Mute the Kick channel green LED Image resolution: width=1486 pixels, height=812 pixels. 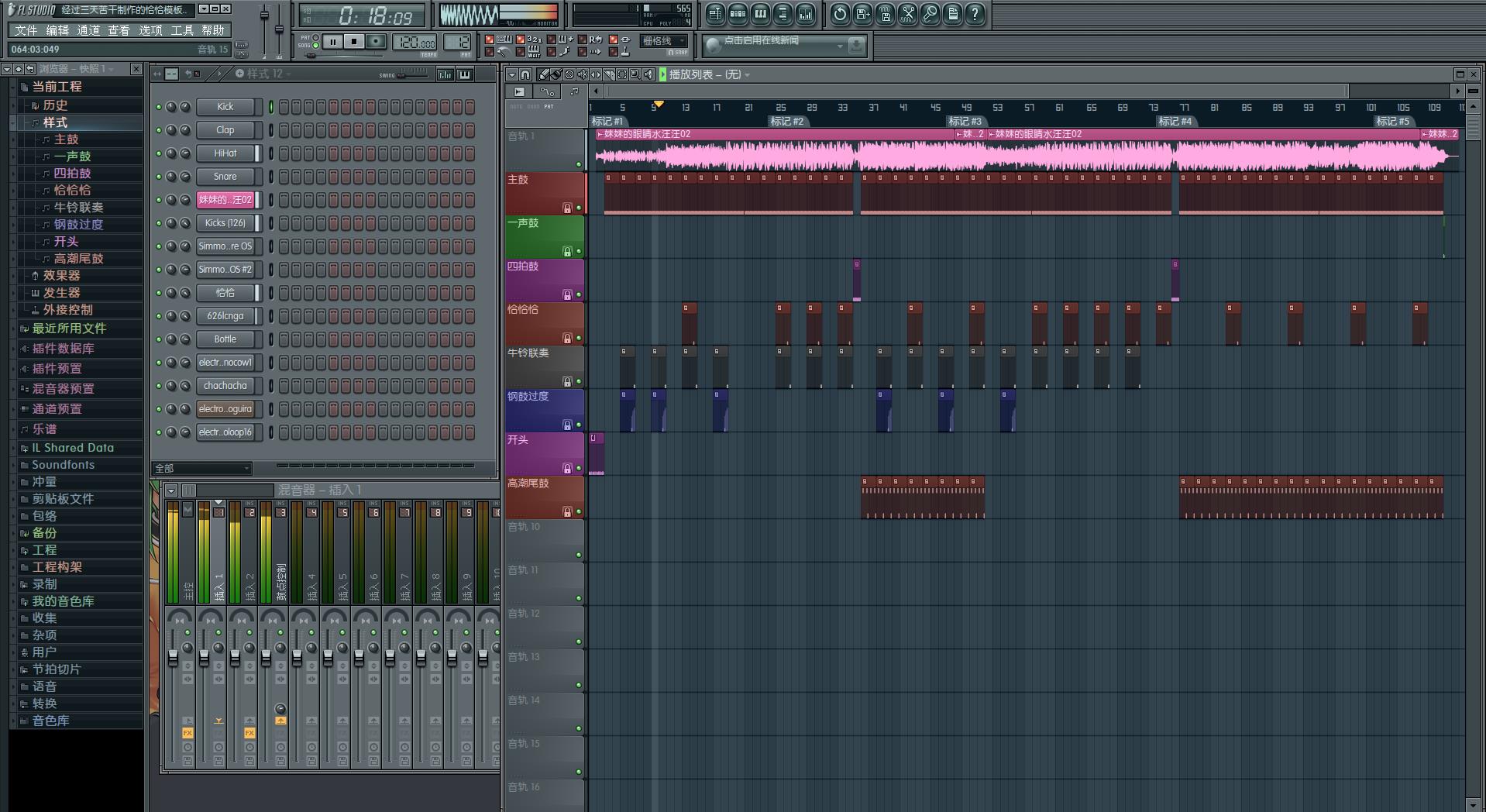(159, 107)
